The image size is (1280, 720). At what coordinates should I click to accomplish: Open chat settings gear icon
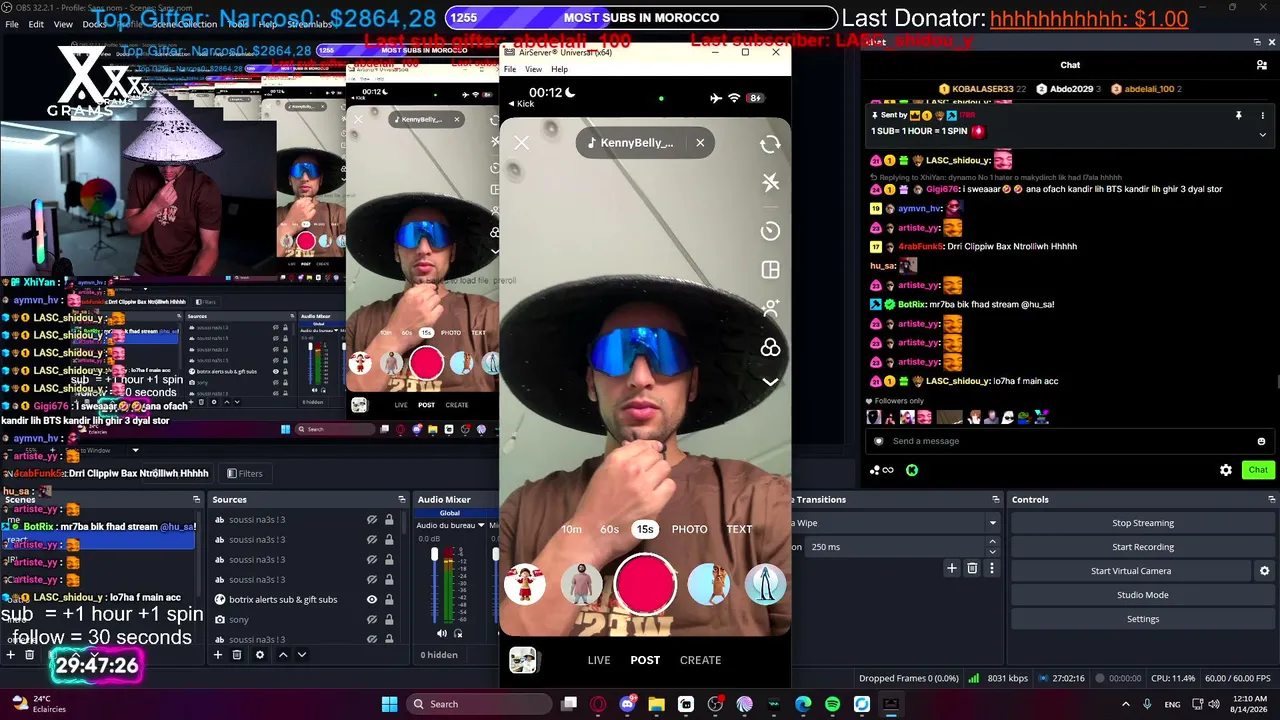[1226, 470]
